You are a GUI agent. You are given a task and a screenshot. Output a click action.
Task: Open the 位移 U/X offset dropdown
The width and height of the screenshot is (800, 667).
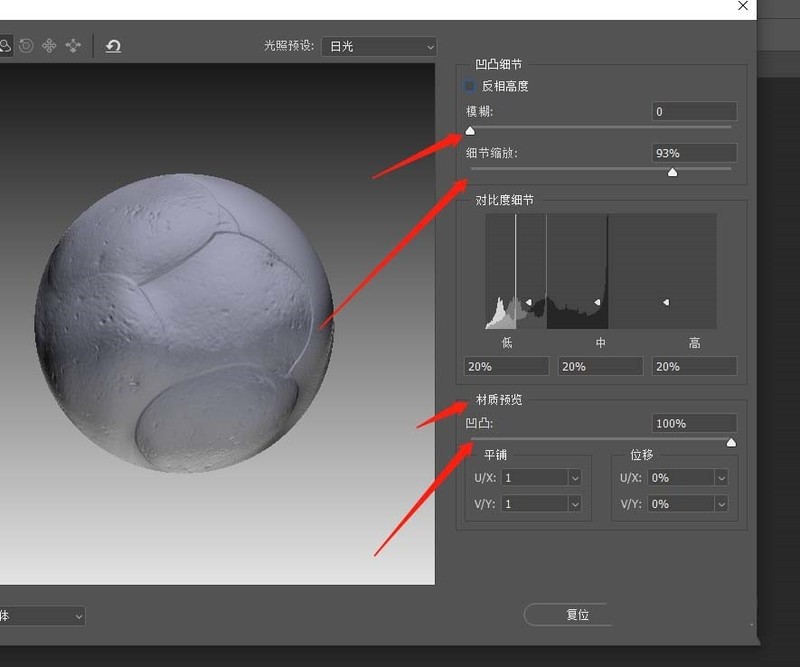click(722, 477)
